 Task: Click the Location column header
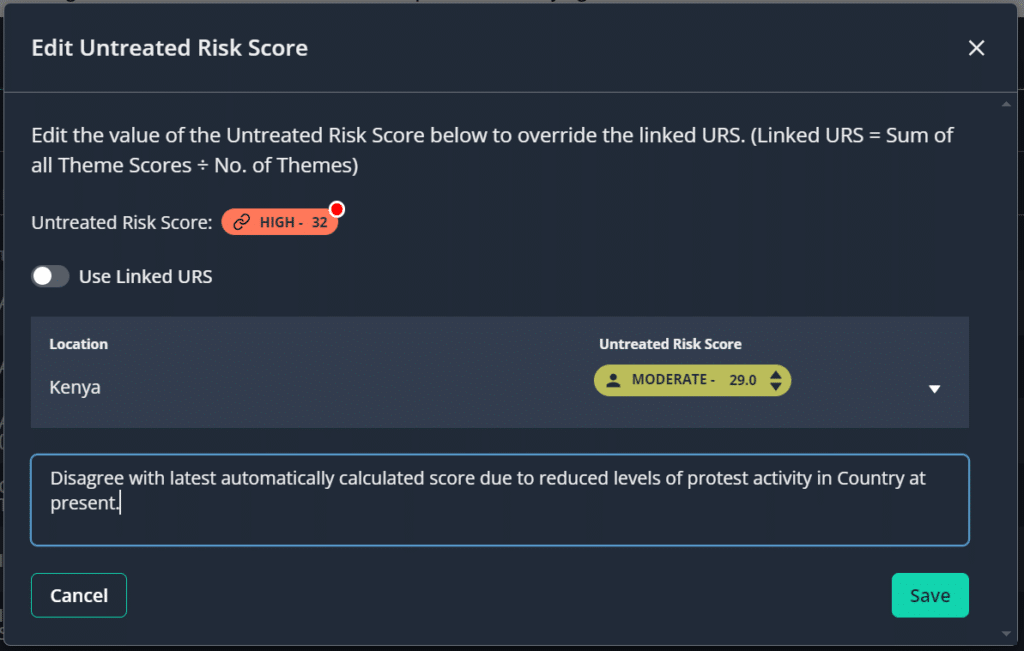coord(78,344)
